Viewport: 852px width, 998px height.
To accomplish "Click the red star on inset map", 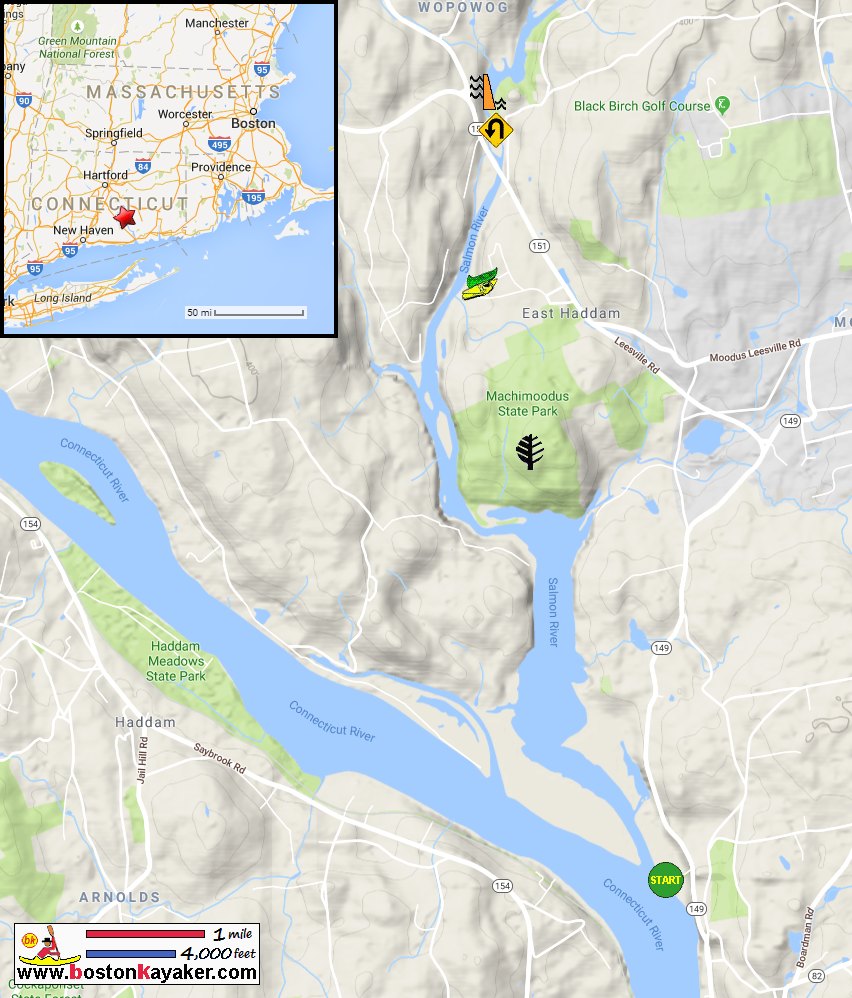I will (125, 218).
